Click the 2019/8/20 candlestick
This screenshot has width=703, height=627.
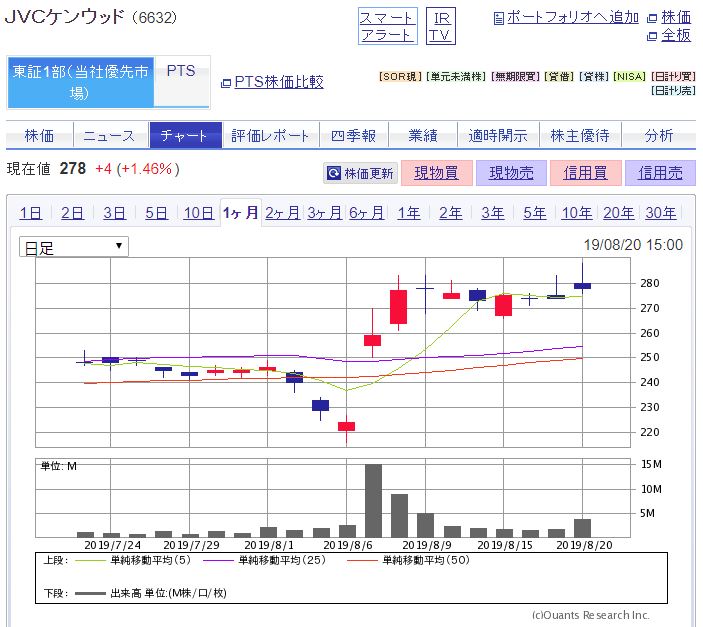pos(582,286)
